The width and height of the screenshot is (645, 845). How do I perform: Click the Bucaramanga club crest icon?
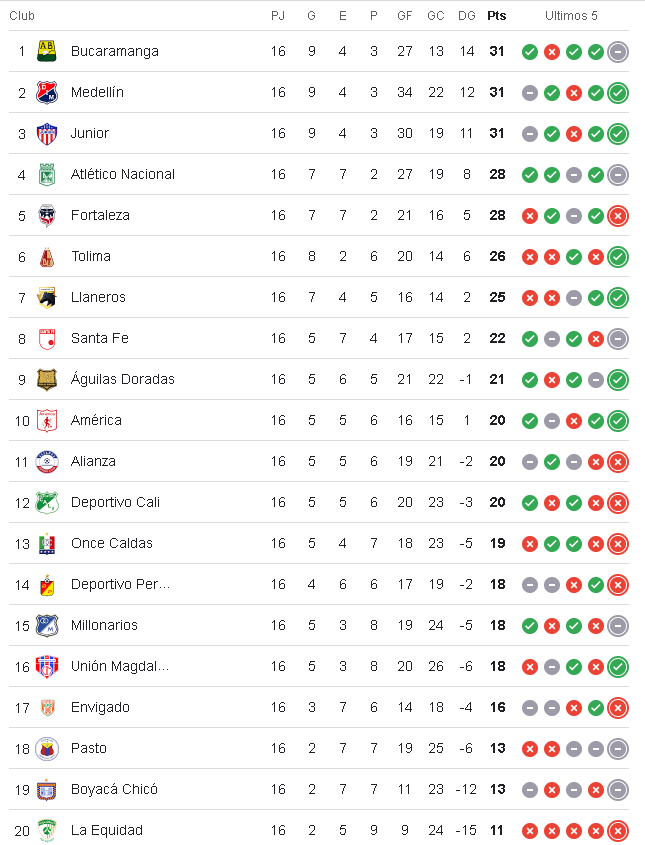pos(47,51)
